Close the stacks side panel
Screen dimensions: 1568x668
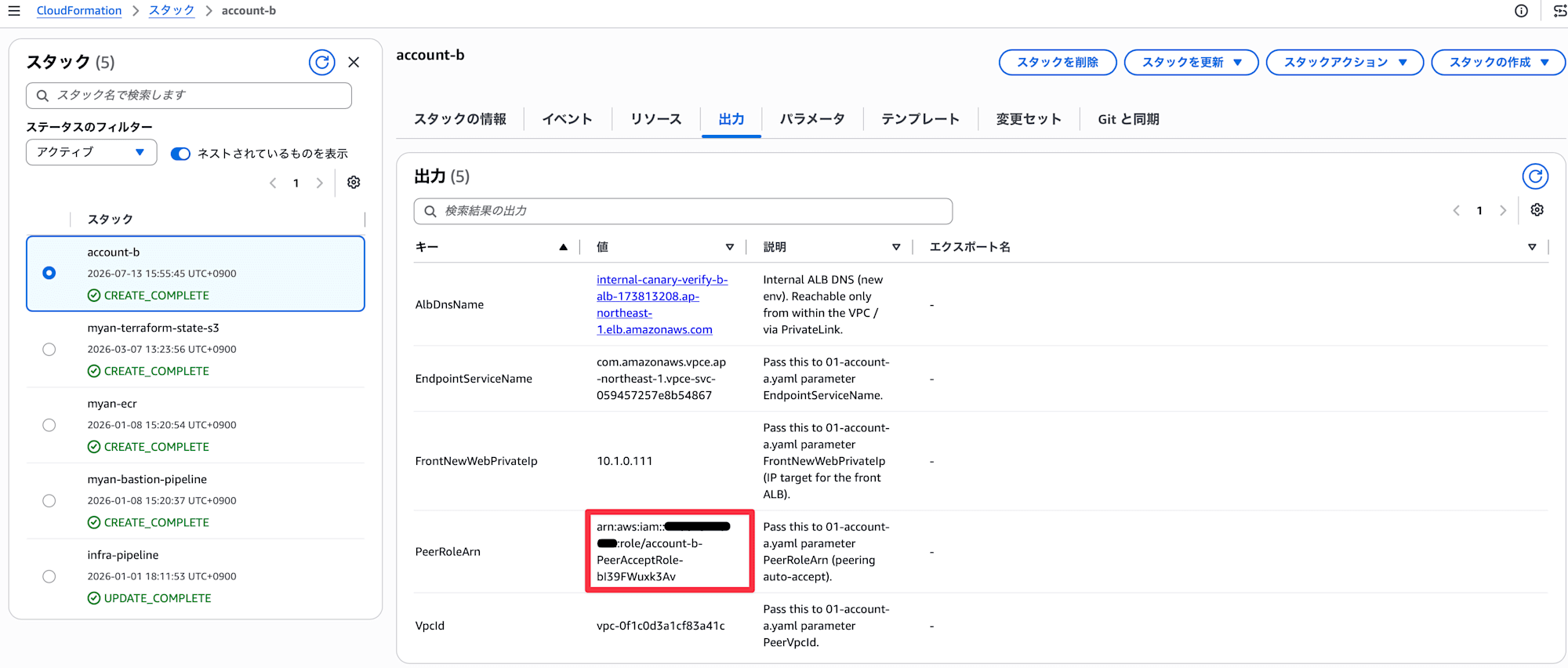tap(354, 62)
